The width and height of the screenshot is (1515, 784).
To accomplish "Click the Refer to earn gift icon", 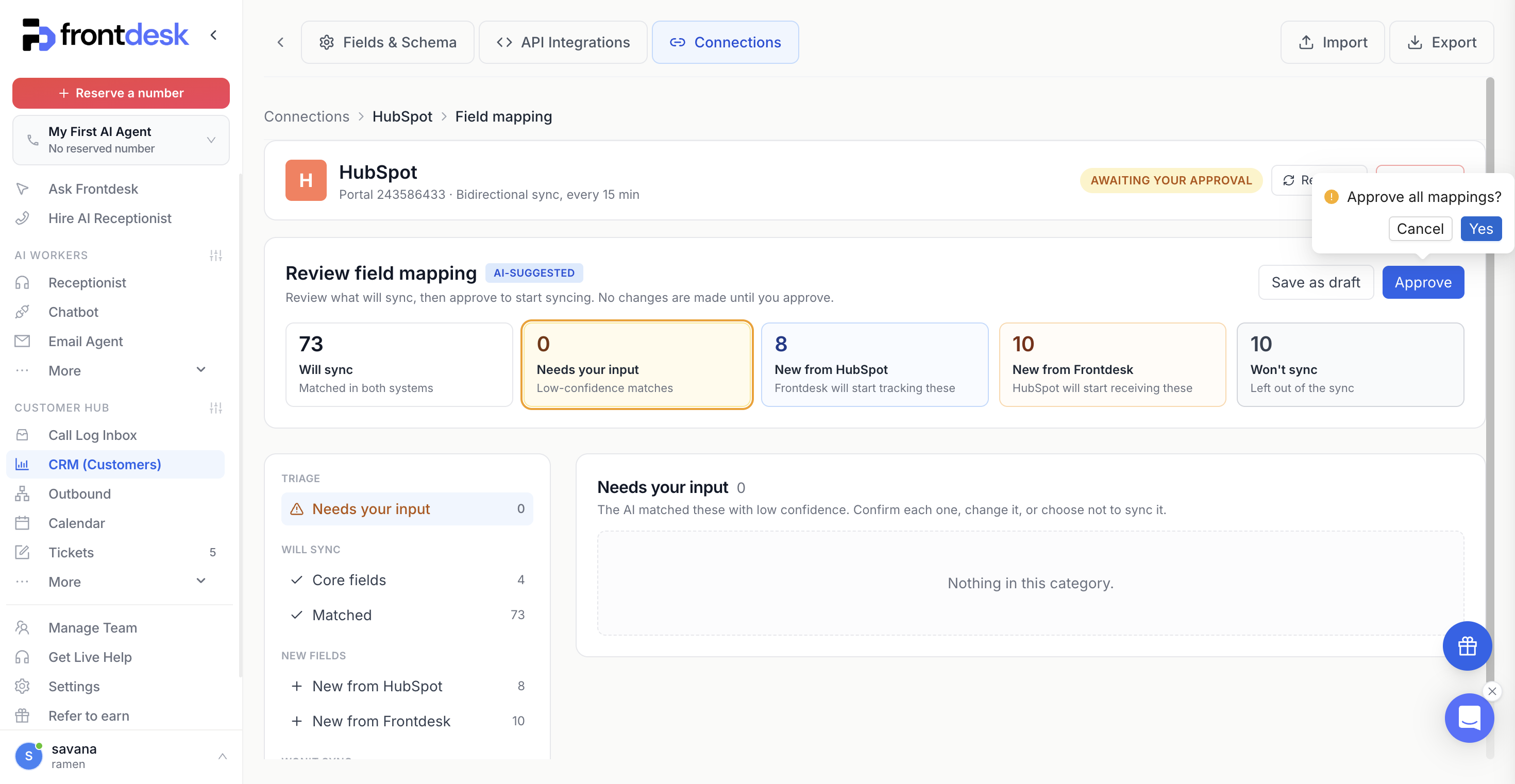I will [22, 716].
